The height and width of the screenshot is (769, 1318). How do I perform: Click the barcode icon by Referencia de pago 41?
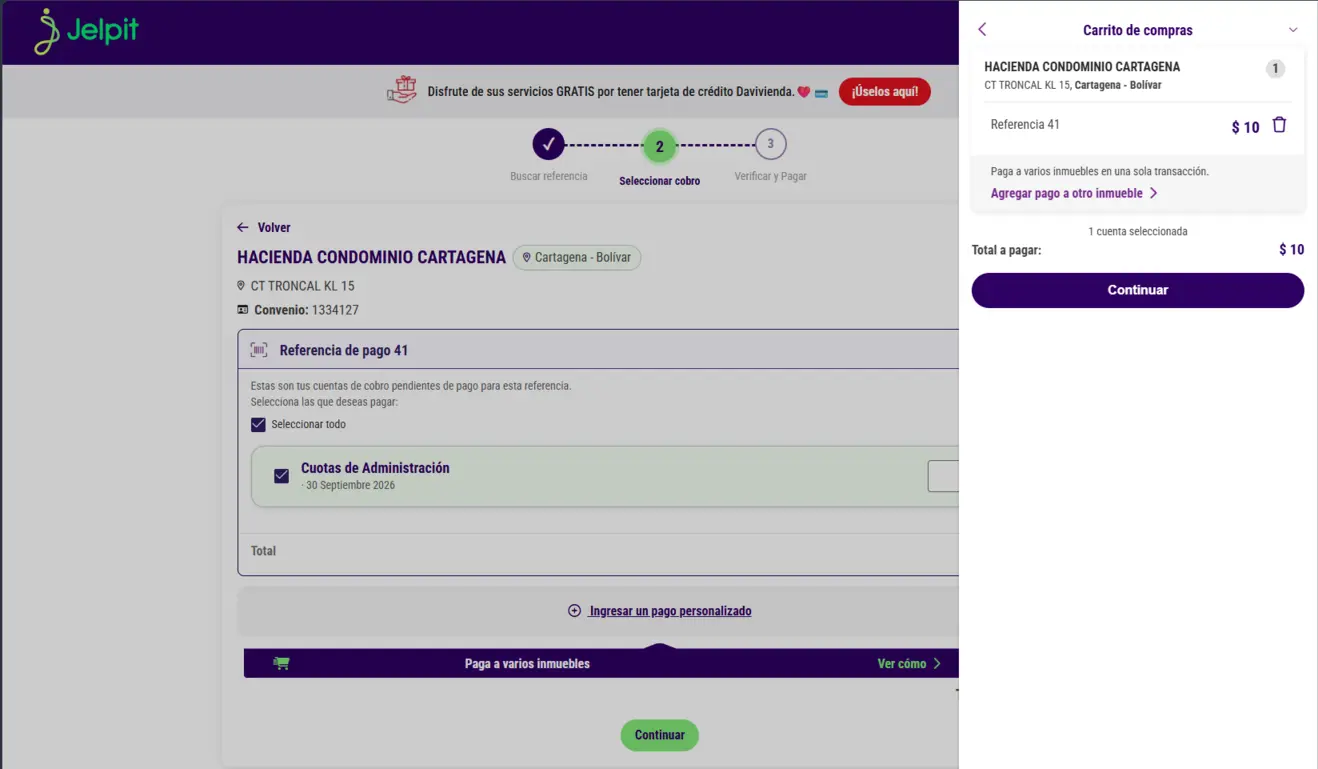(259, 350)
